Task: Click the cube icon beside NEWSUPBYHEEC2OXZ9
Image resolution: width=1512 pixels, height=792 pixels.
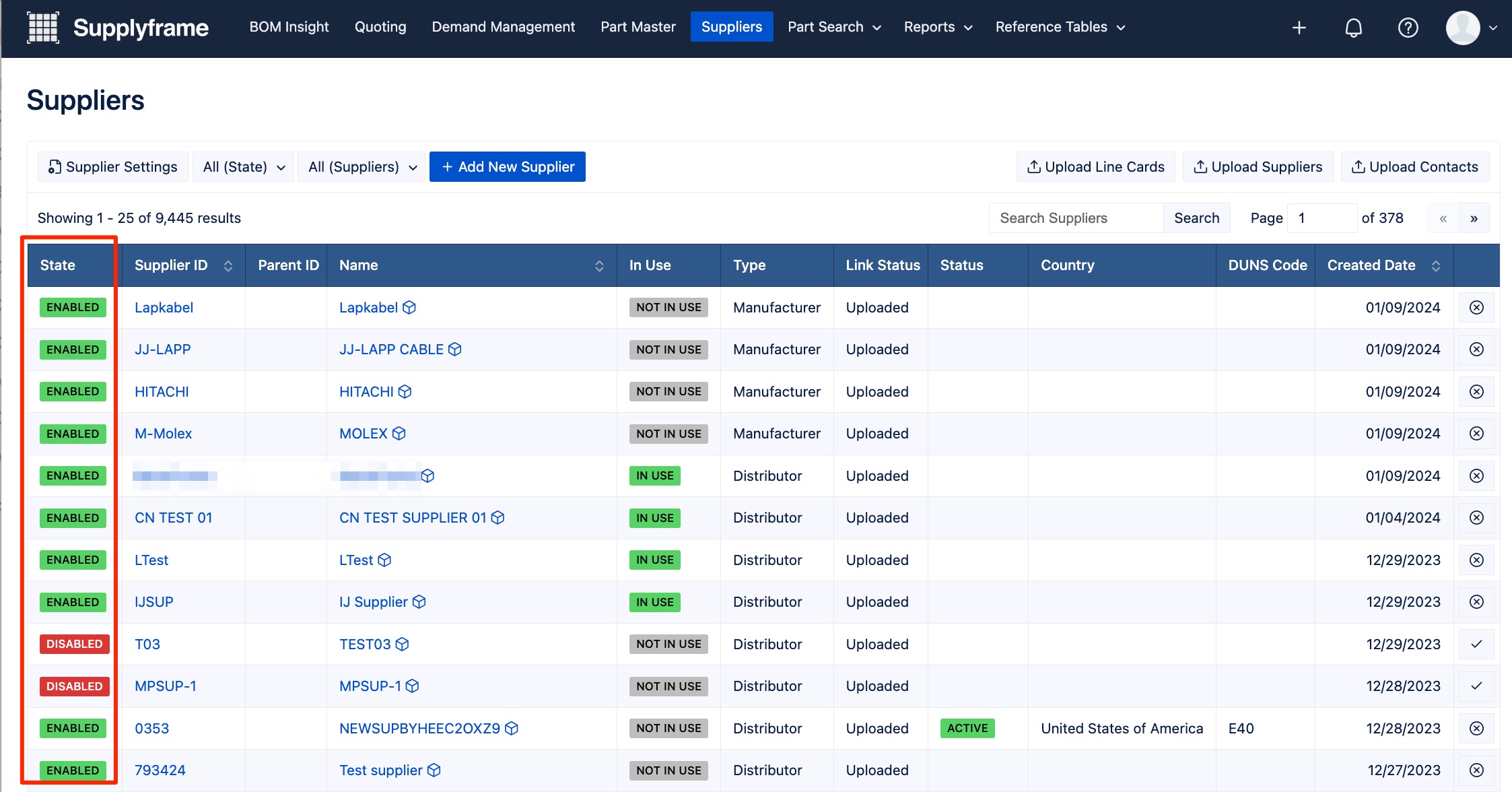Action: (x=512, y=729)
